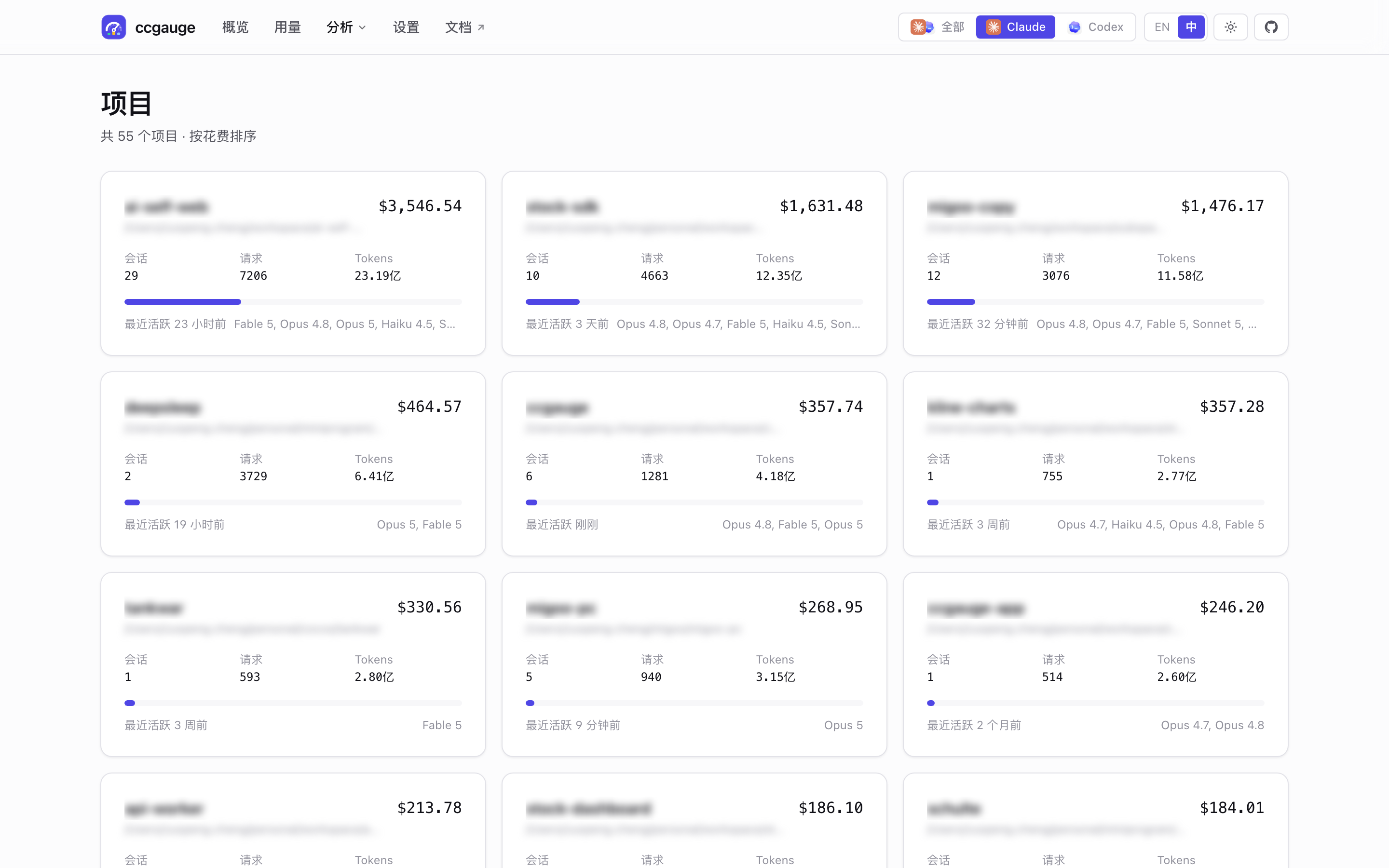Select the 全部 source filter
The width and height of the screenshot is (1389, 868).
coord(938,27)
